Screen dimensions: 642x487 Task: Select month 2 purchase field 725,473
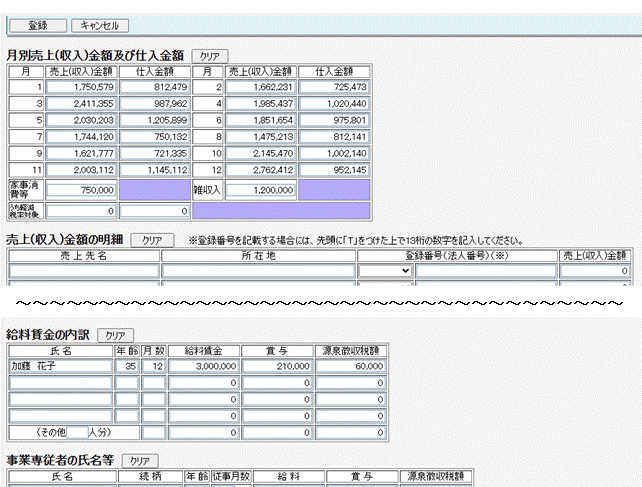(x=334, y=87)
